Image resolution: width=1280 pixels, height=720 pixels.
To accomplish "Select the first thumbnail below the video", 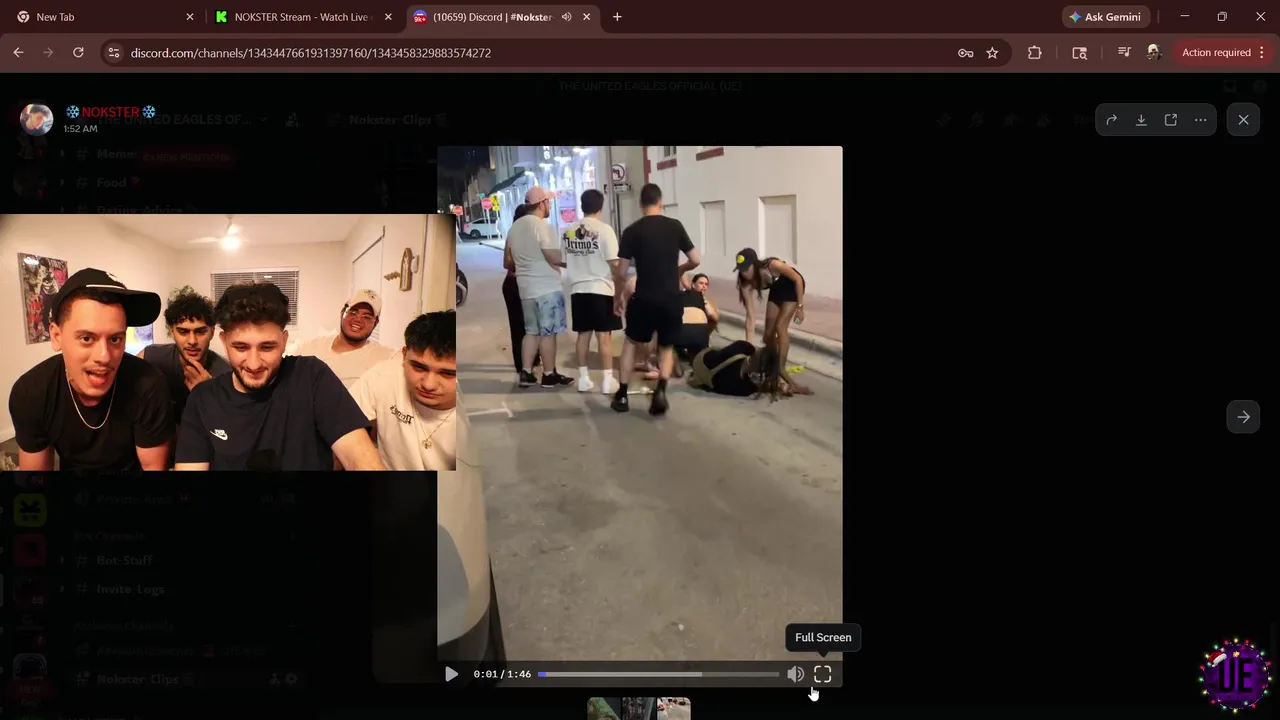I will pos(603,708).
